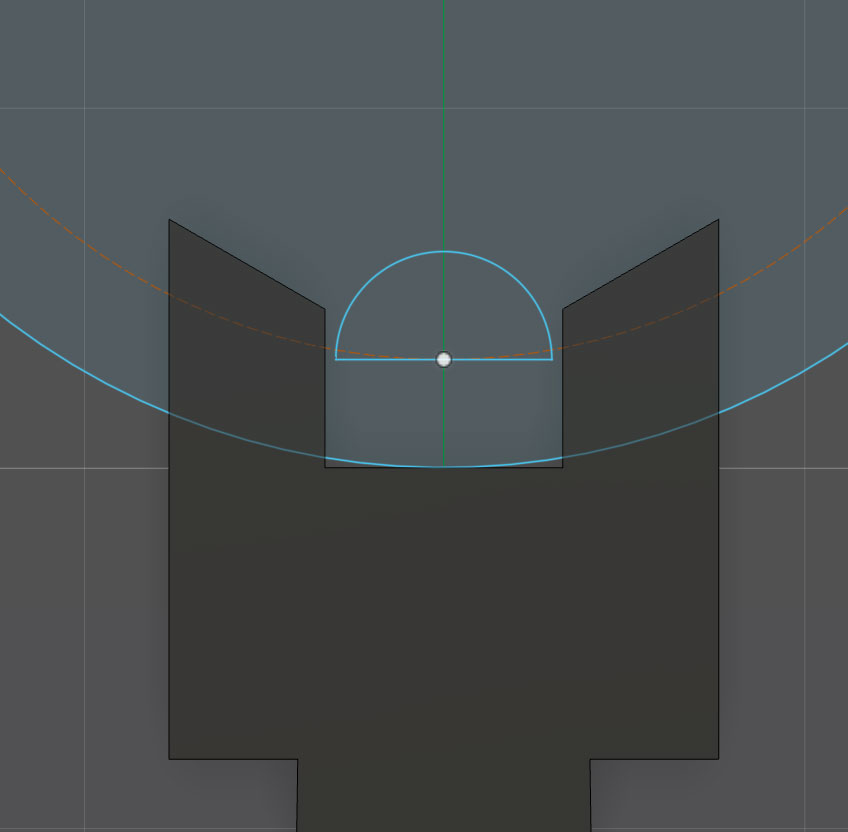Select the right slanted top edge of the body
Viewport: 848px width, 832px height.
640,263
